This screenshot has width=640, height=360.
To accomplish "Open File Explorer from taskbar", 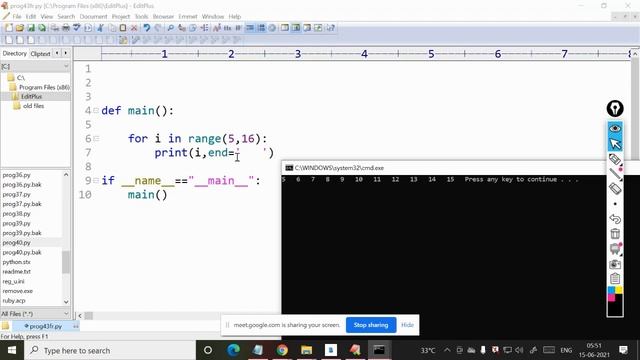I will tap(306, 350).
